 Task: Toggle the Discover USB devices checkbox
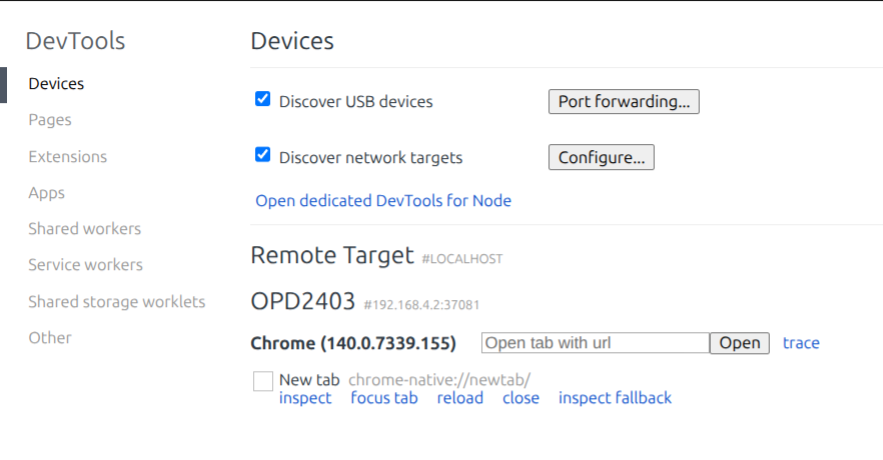point(263,100)
